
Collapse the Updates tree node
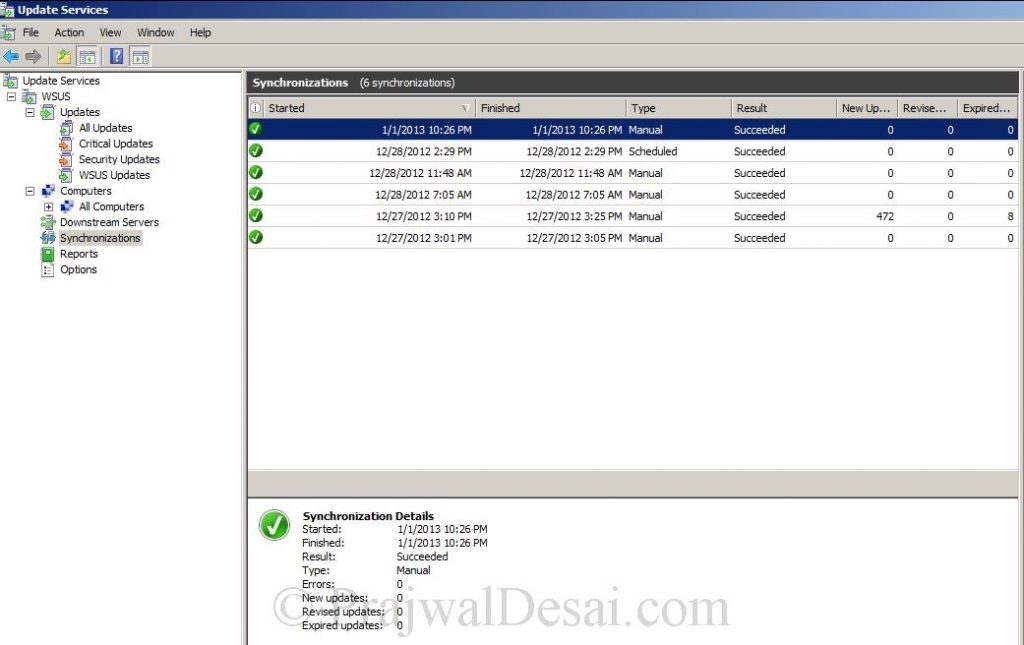(30, 112)
